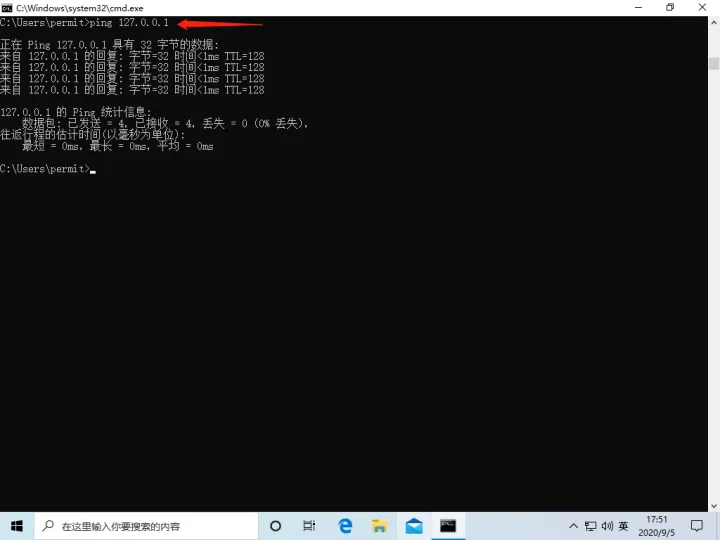Viewport: 720px width, 540px height.
Task: Click '127.0.0.1 的 Ping 统计信息' line
Action: click(x=75, y=112)
